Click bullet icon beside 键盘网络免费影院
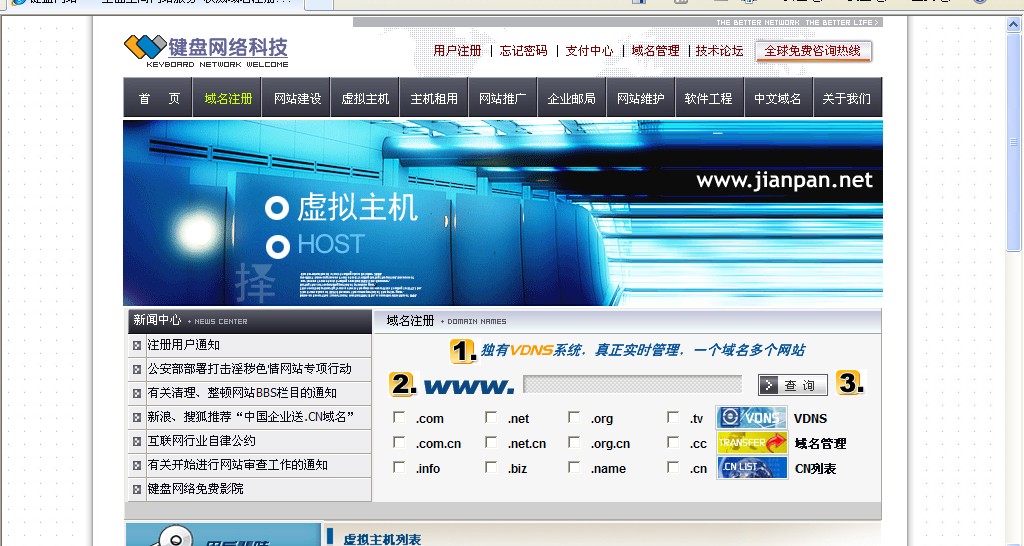The height and width of the screenshot is (546, 1024). click(x=136, y=489)
